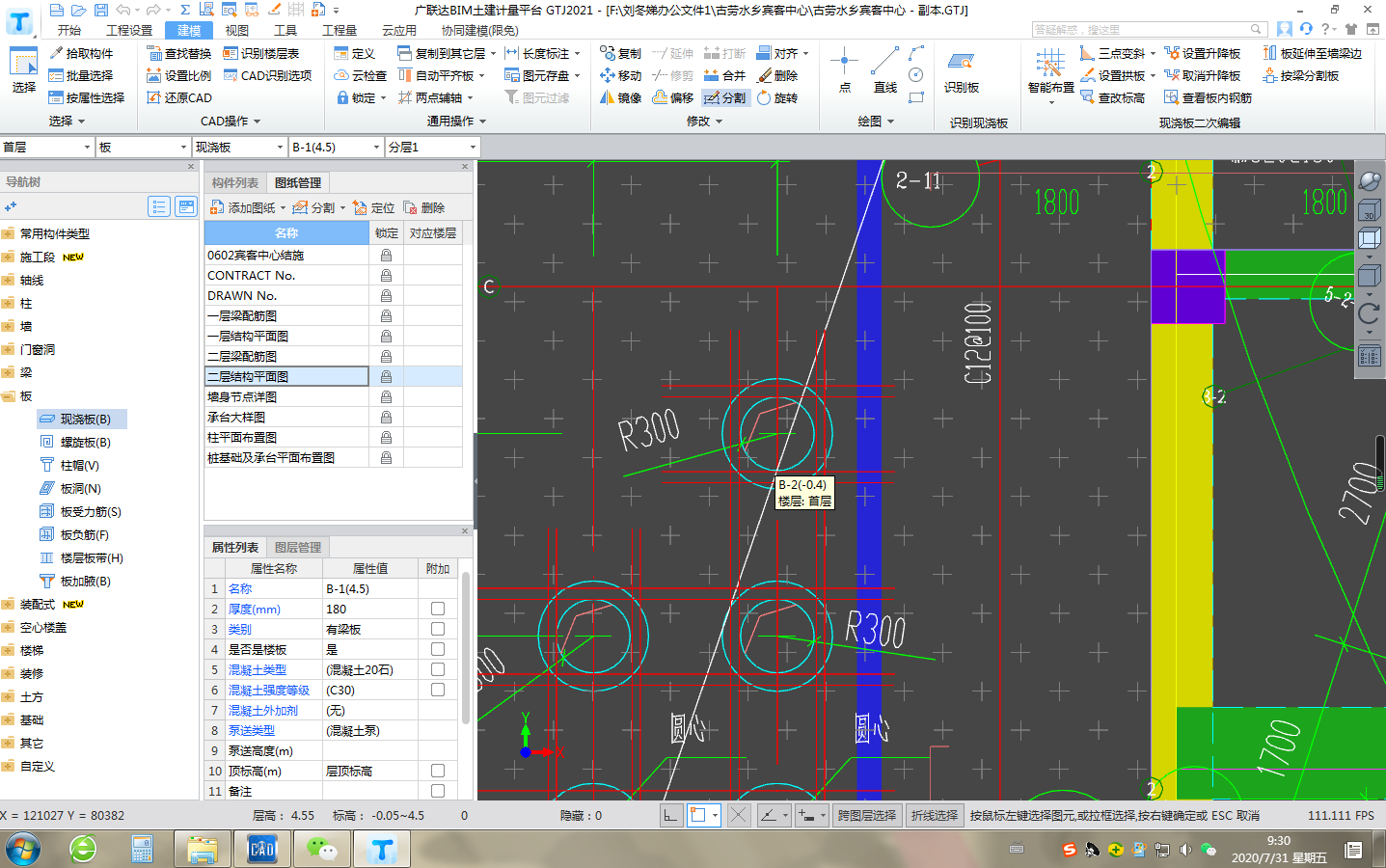Image resolution: width=1386 pixels, height=868 pixels.
Task: Switch to the 构件列表 tab
Action: 235,182
